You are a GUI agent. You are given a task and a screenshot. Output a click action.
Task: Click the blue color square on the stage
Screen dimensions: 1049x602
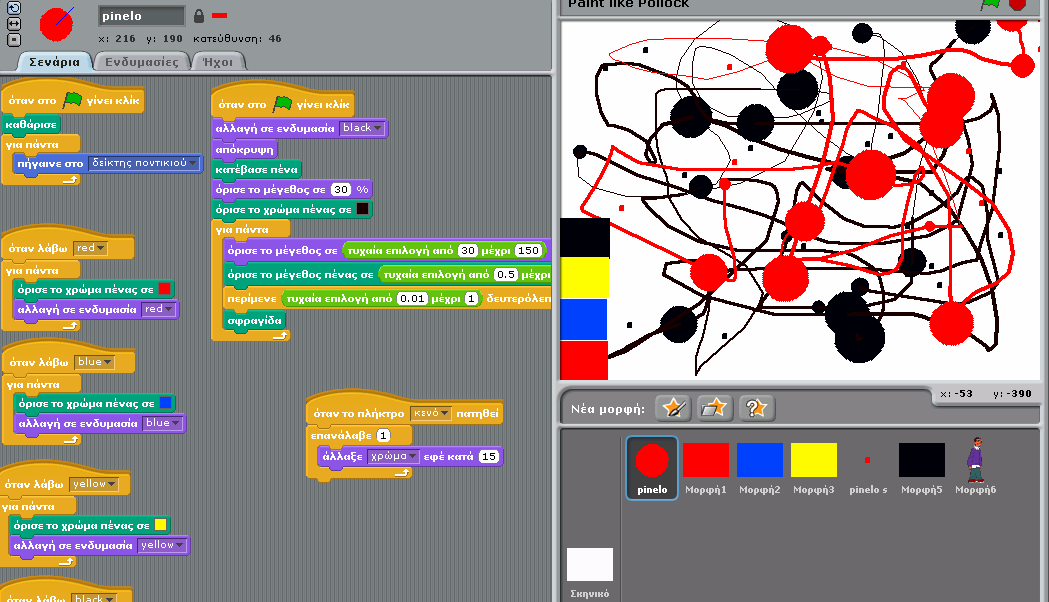(583, 319)
